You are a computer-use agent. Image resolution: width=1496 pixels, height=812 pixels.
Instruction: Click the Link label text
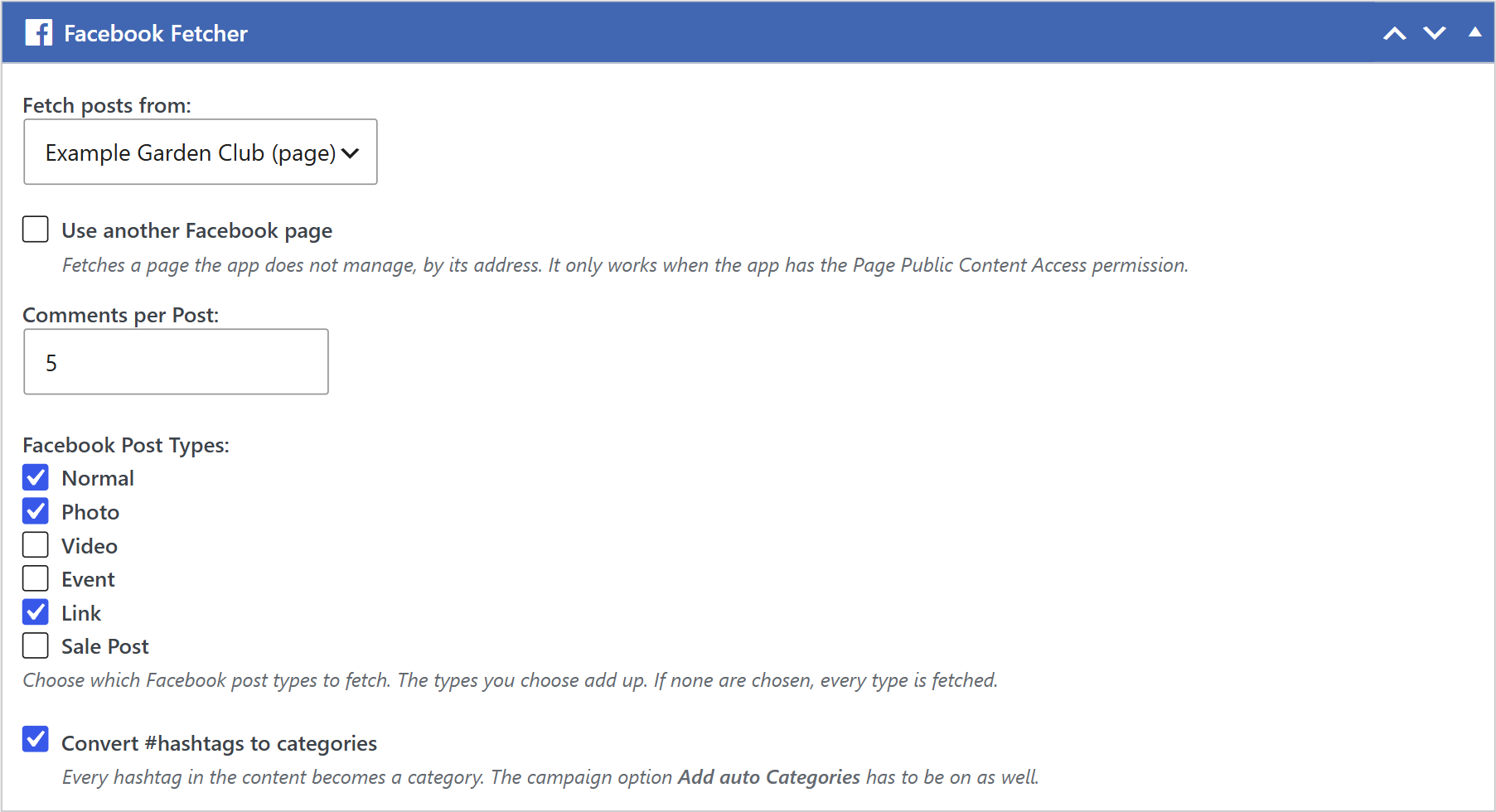pos(81,613)
